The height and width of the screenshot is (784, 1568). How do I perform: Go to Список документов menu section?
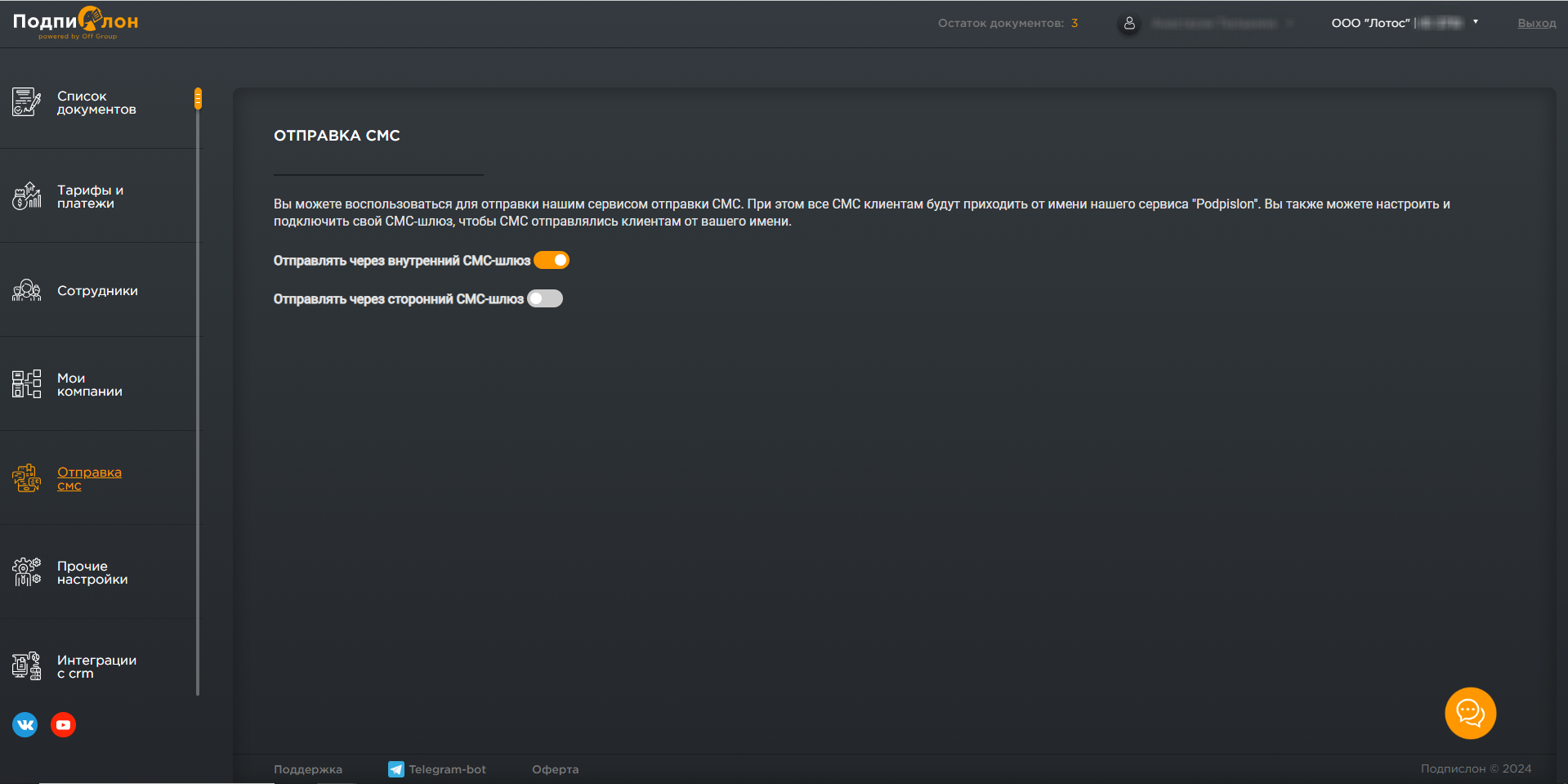point(96,103)
